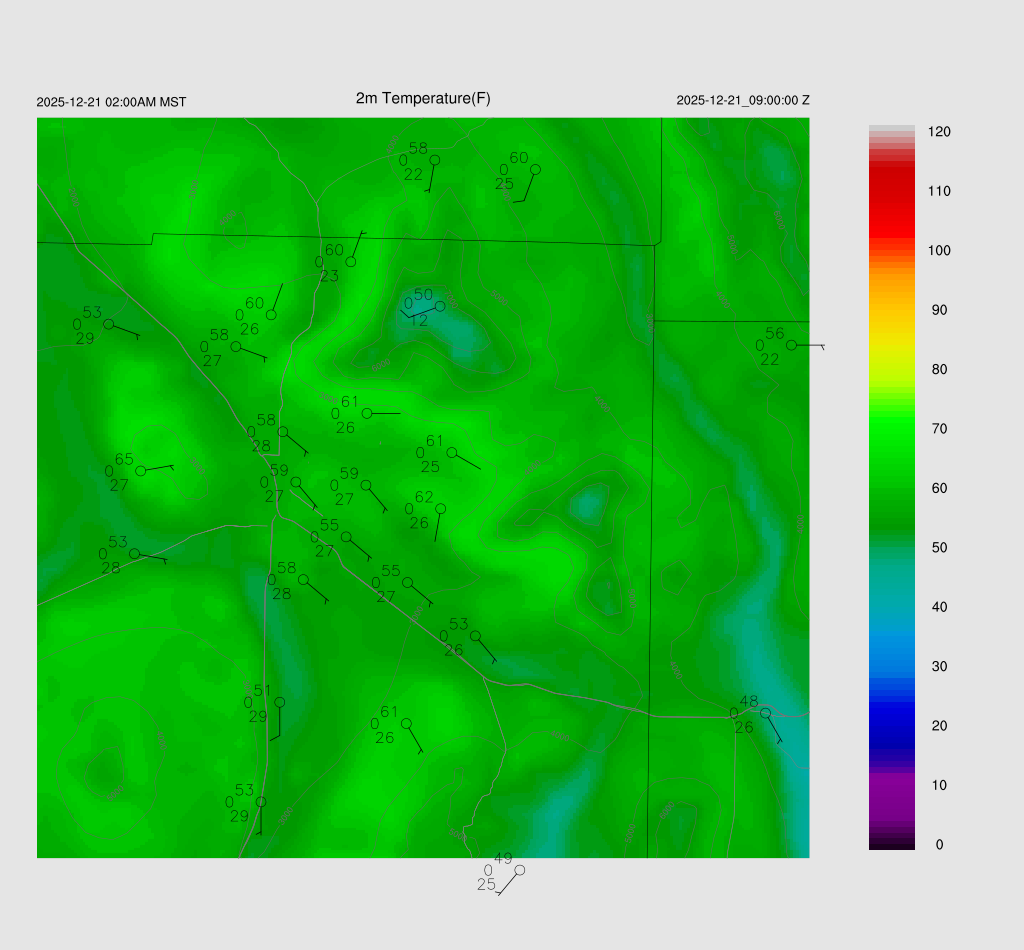The image size is (1024, 950).
Task: Select the station marker showing 65 and 27
Action: pos(141,470)
